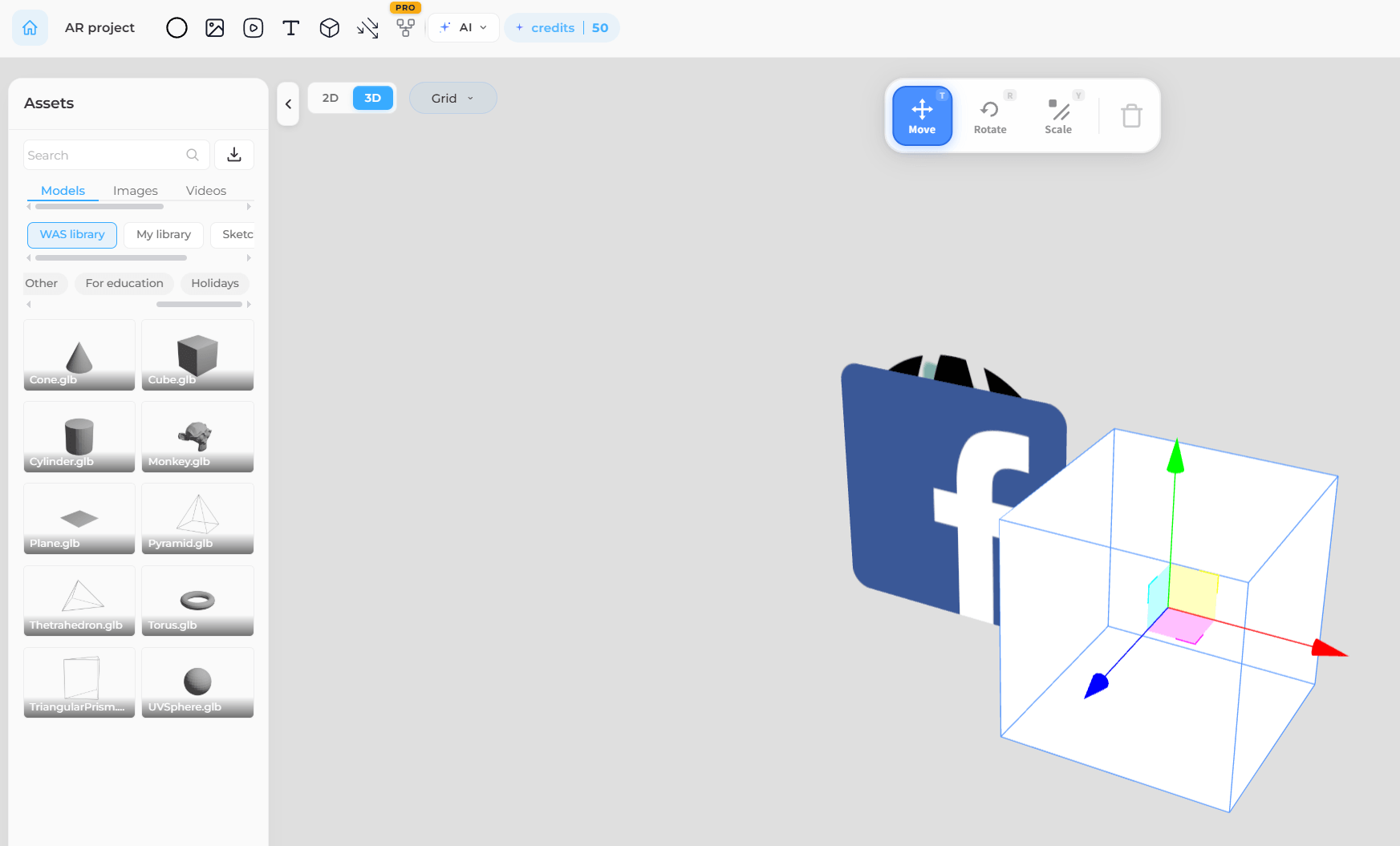Select the Cone.glb model thumbnail
1400x846 pixels.
point(79,355)
